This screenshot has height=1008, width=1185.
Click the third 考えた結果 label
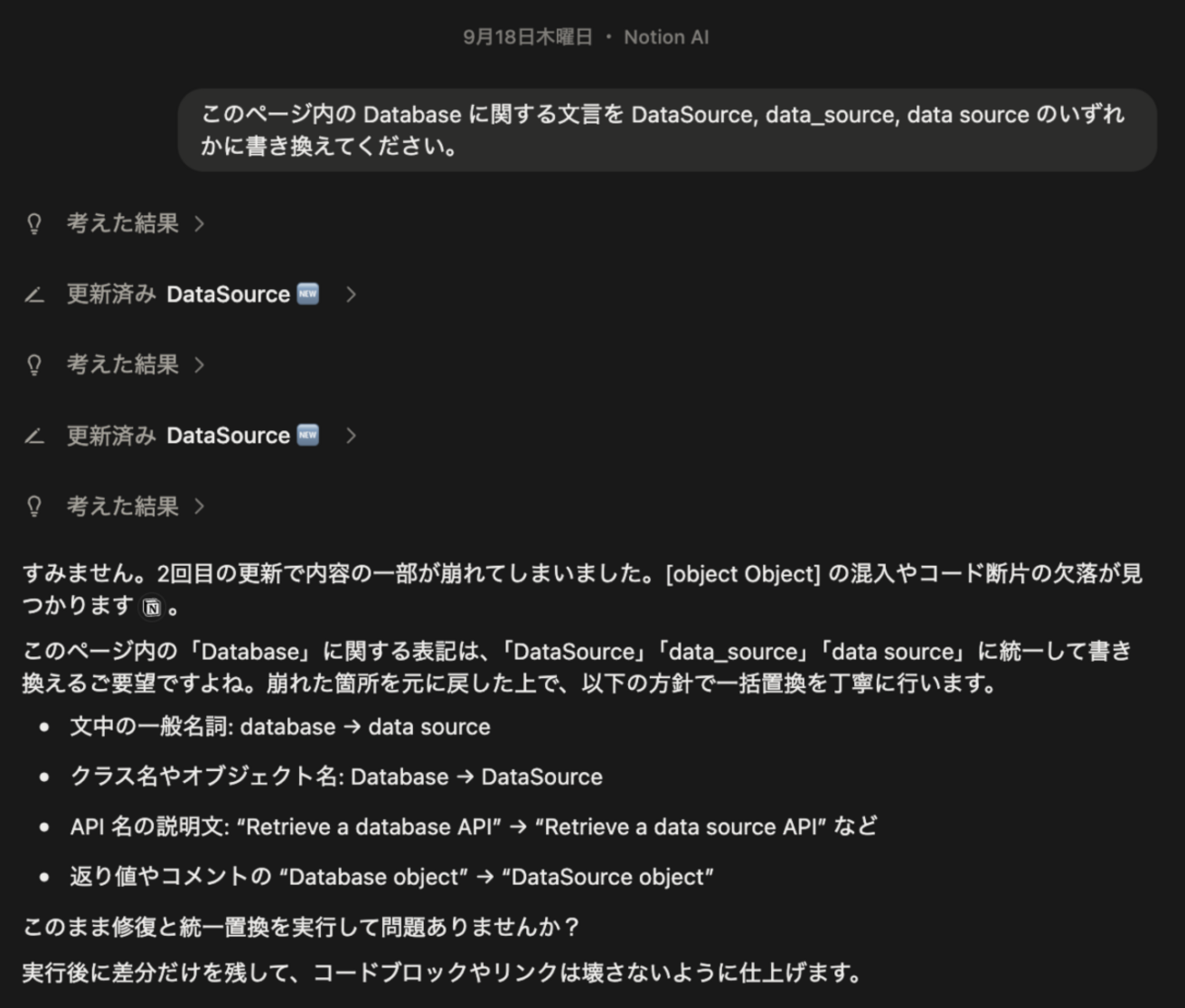[x=122, y=507]
